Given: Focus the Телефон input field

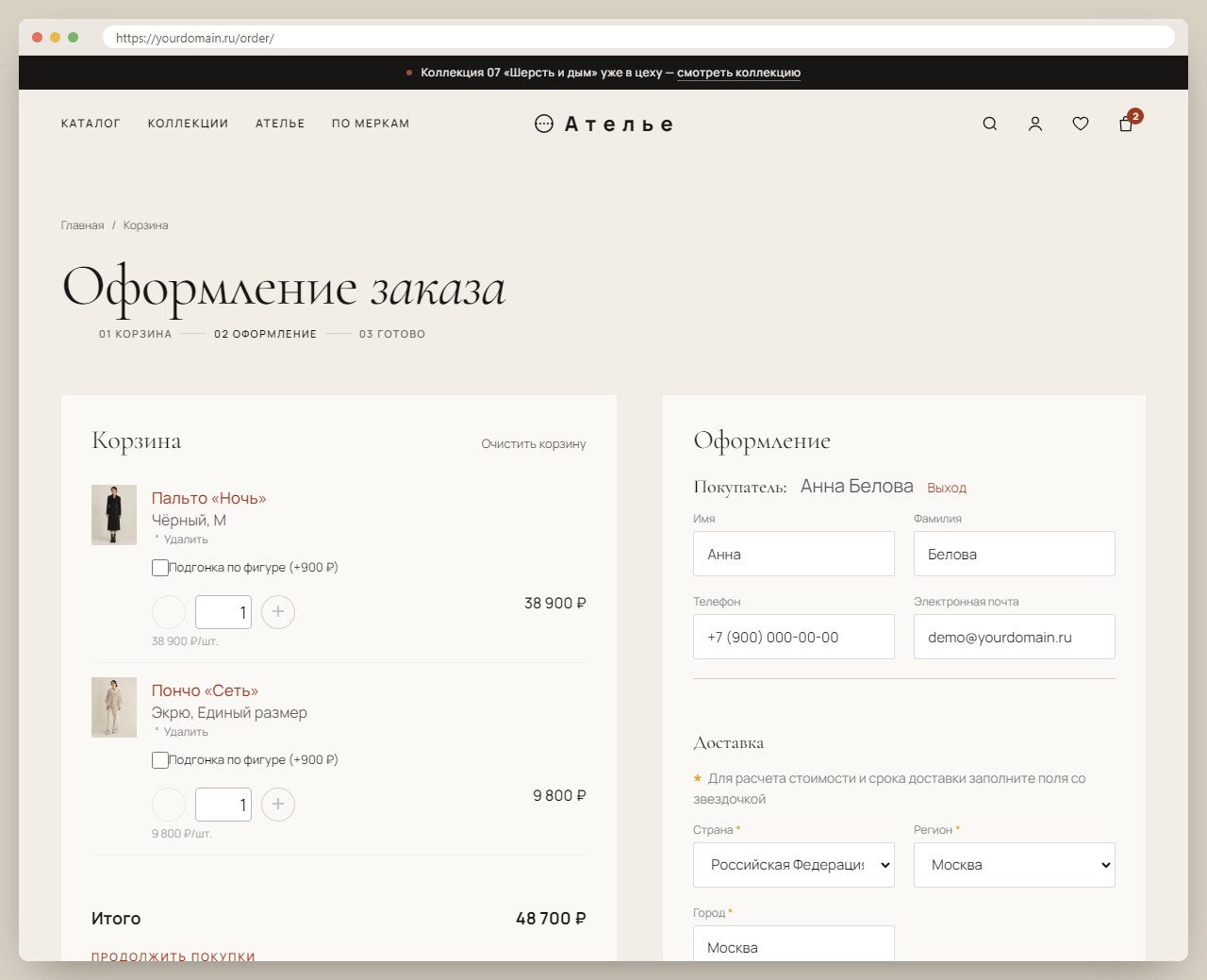Looking at the screenshot, I should tap(794, 637).
